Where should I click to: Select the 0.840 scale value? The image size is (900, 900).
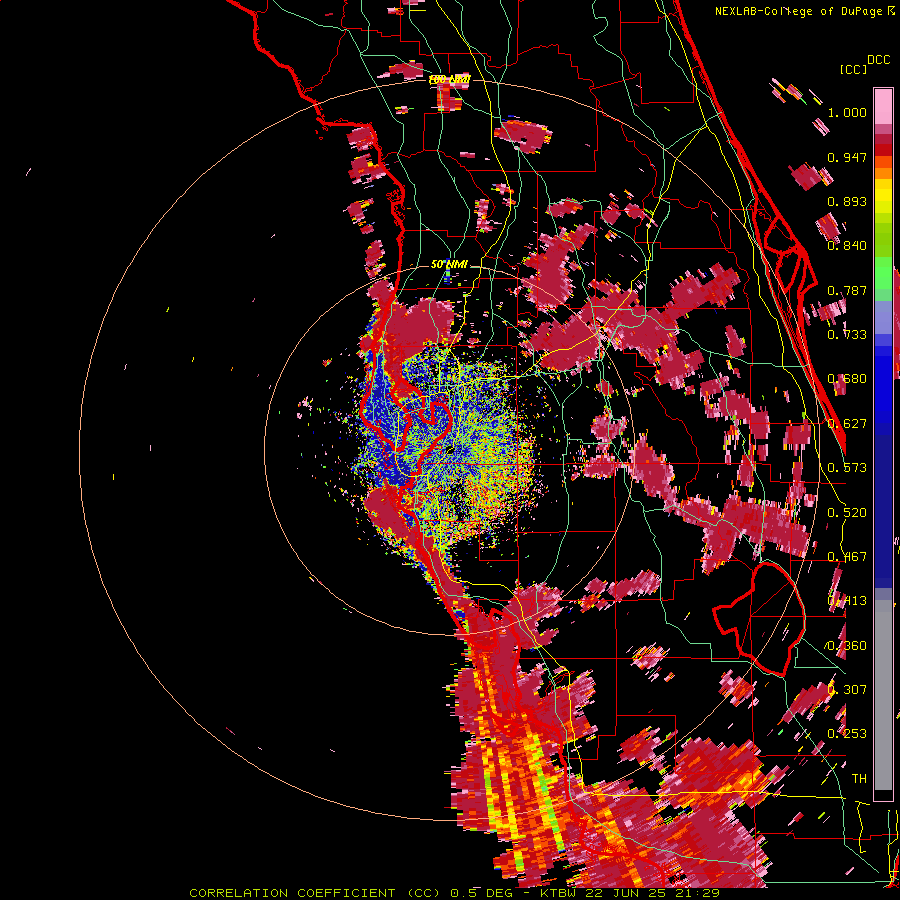pos(847,246)
